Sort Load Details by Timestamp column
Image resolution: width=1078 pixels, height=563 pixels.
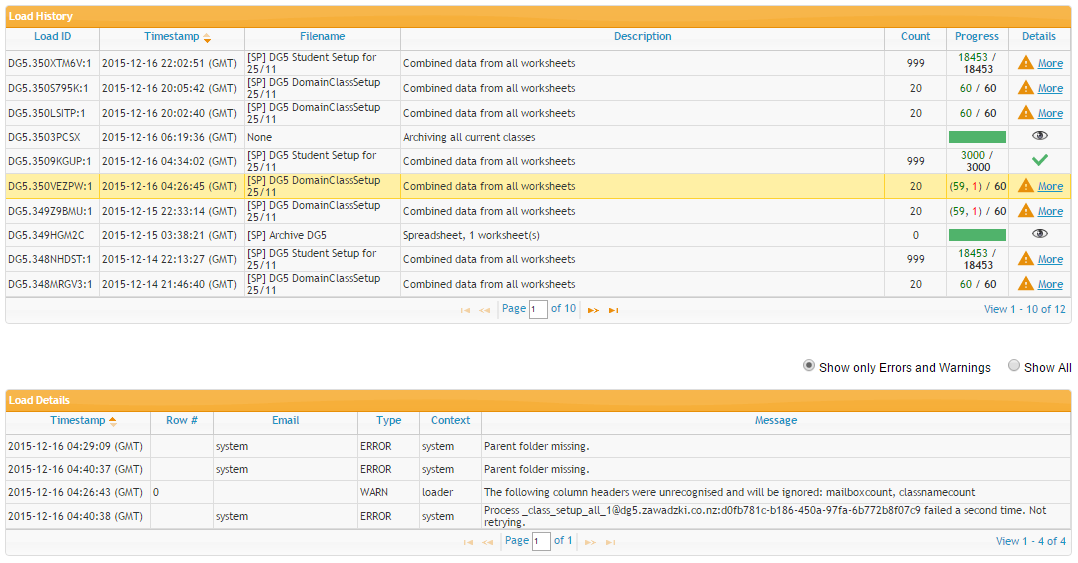[x=78, y=421]
